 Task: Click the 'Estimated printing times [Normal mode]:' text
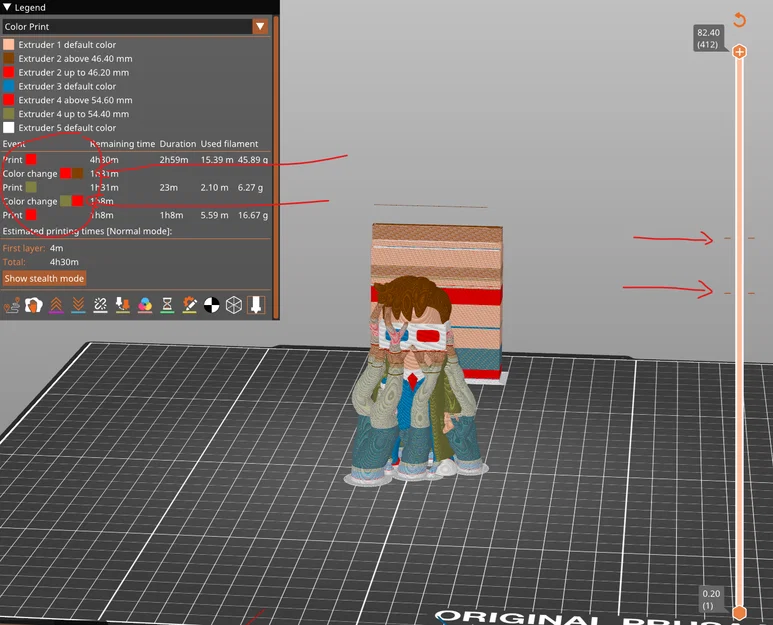coord(87,231)
